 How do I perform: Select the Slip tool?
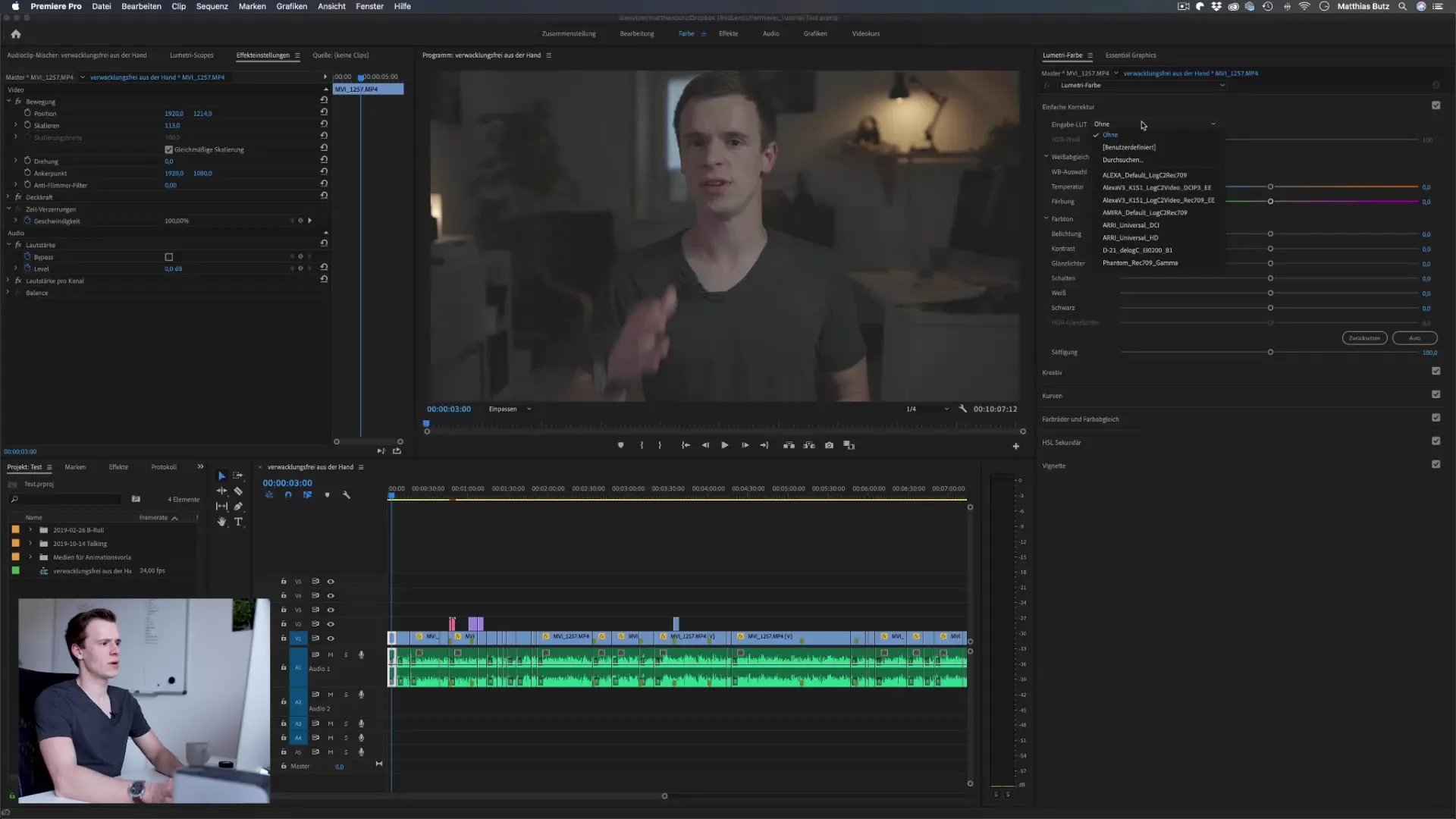[221, 507]
